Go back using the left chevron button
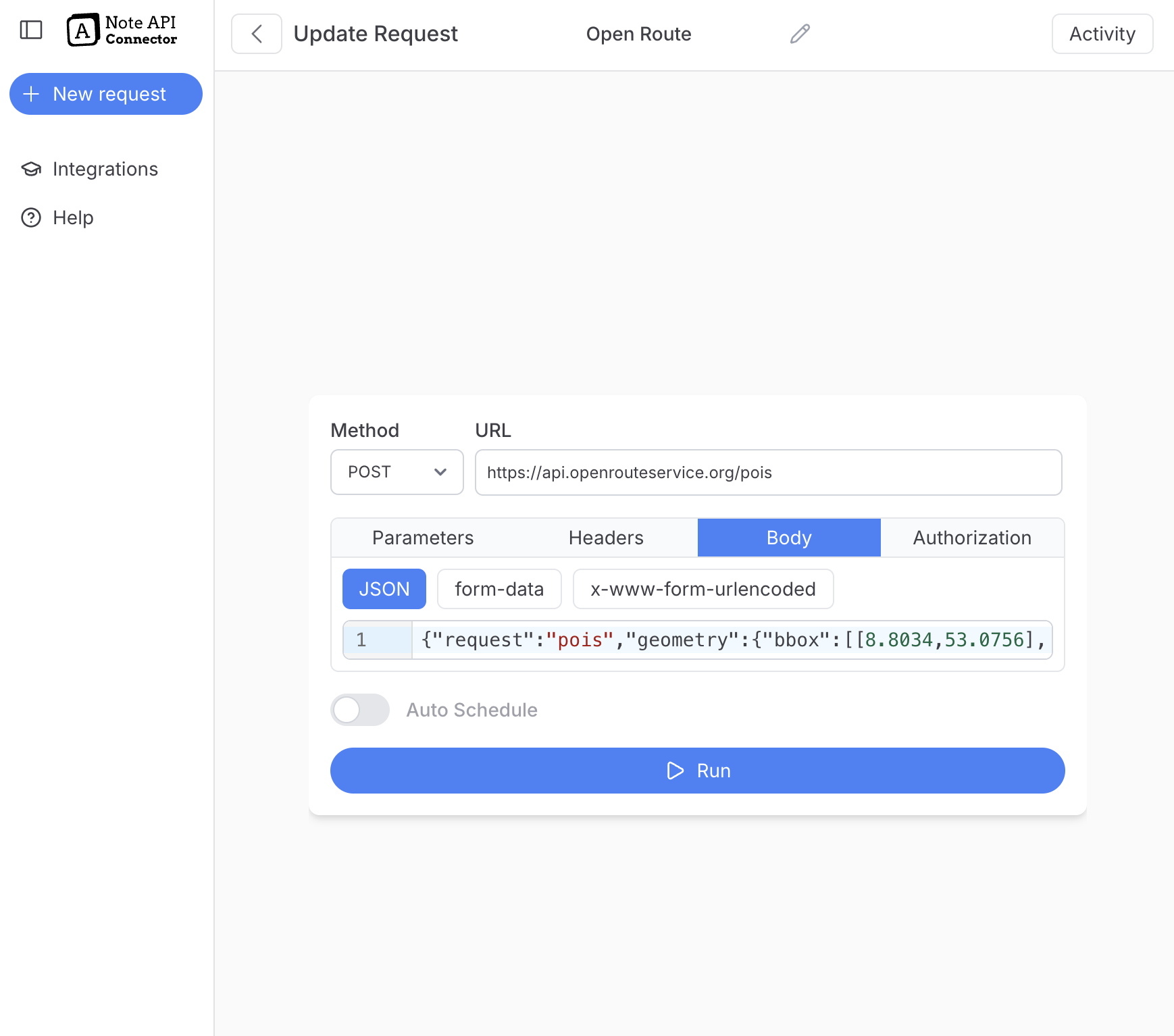The height and width of the screenshot is (1036, 1174). tap(257, 34)
